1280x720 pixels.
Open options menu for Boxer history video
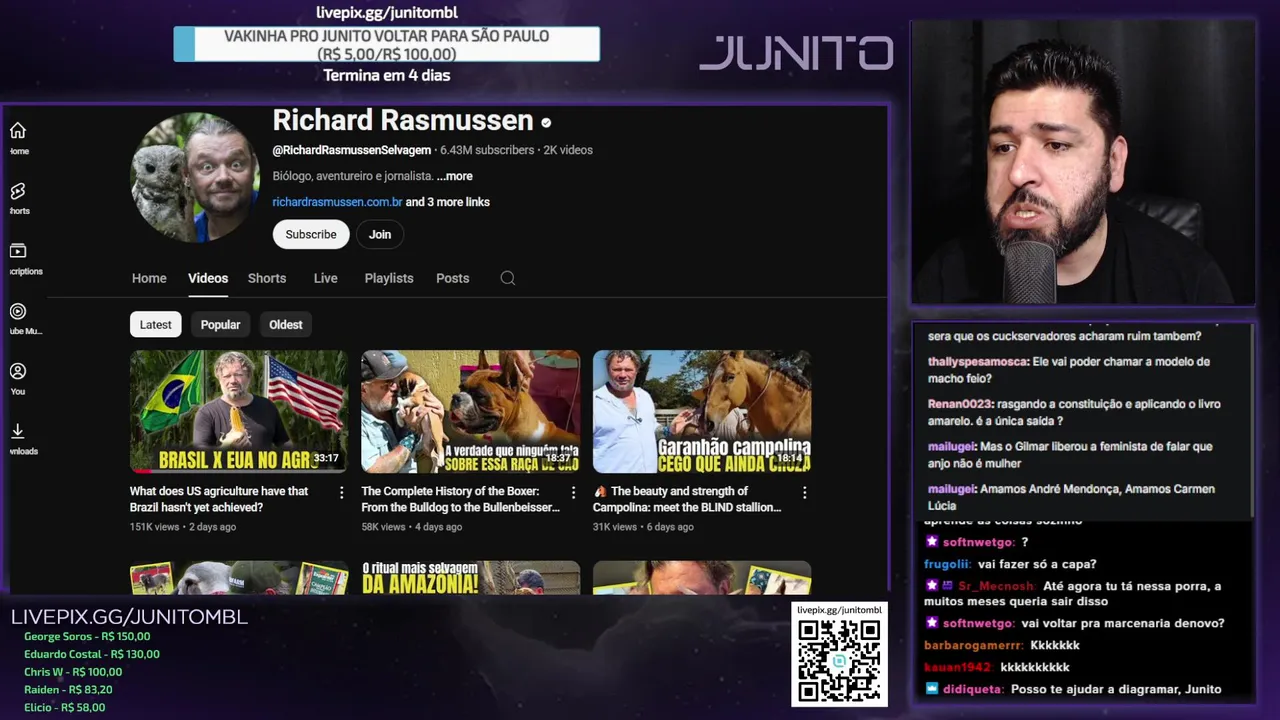pos(573,492)
